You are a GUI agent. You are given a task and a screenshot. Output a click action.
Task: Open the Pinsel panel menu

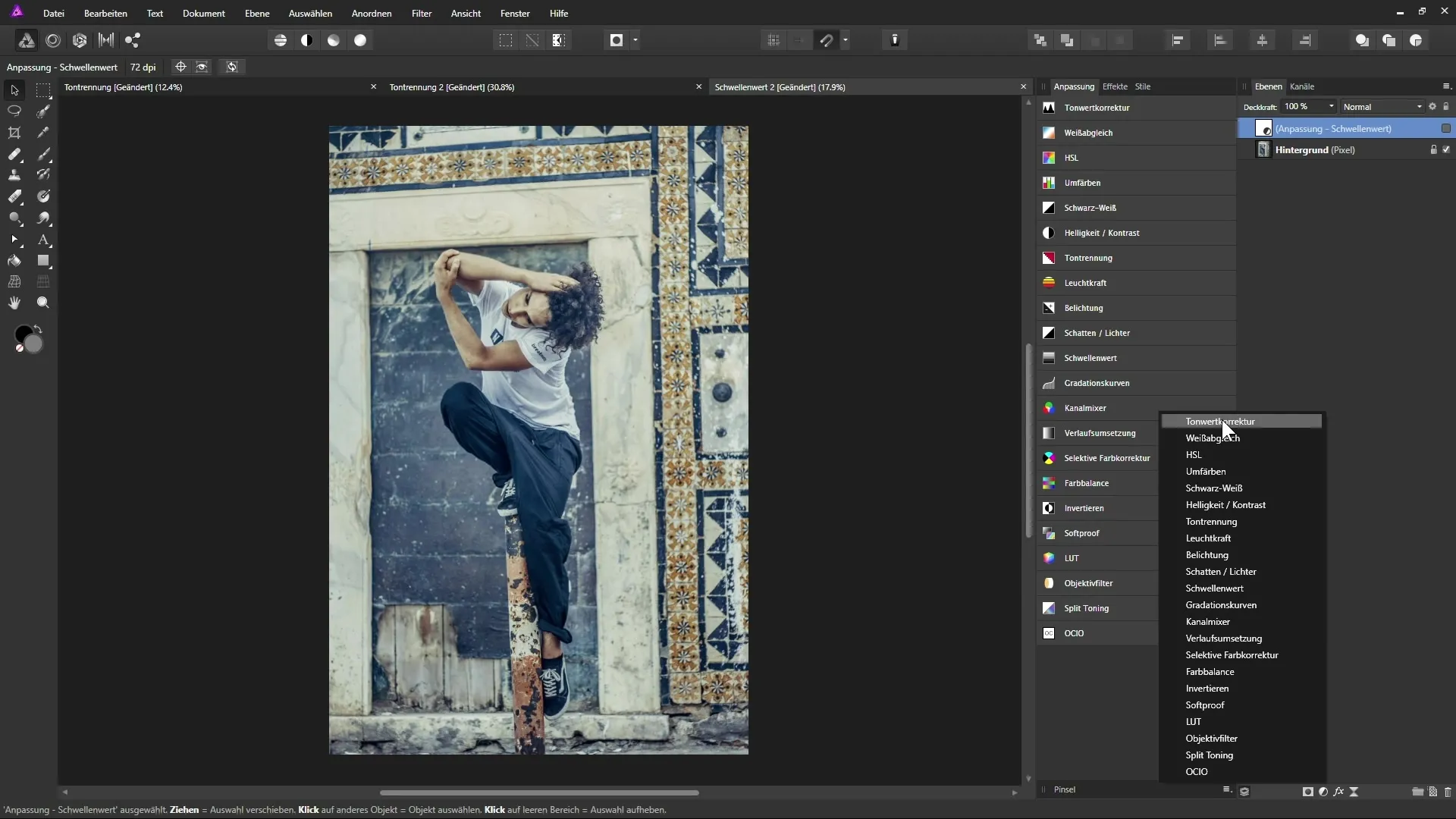click(x=1227, y=790)
